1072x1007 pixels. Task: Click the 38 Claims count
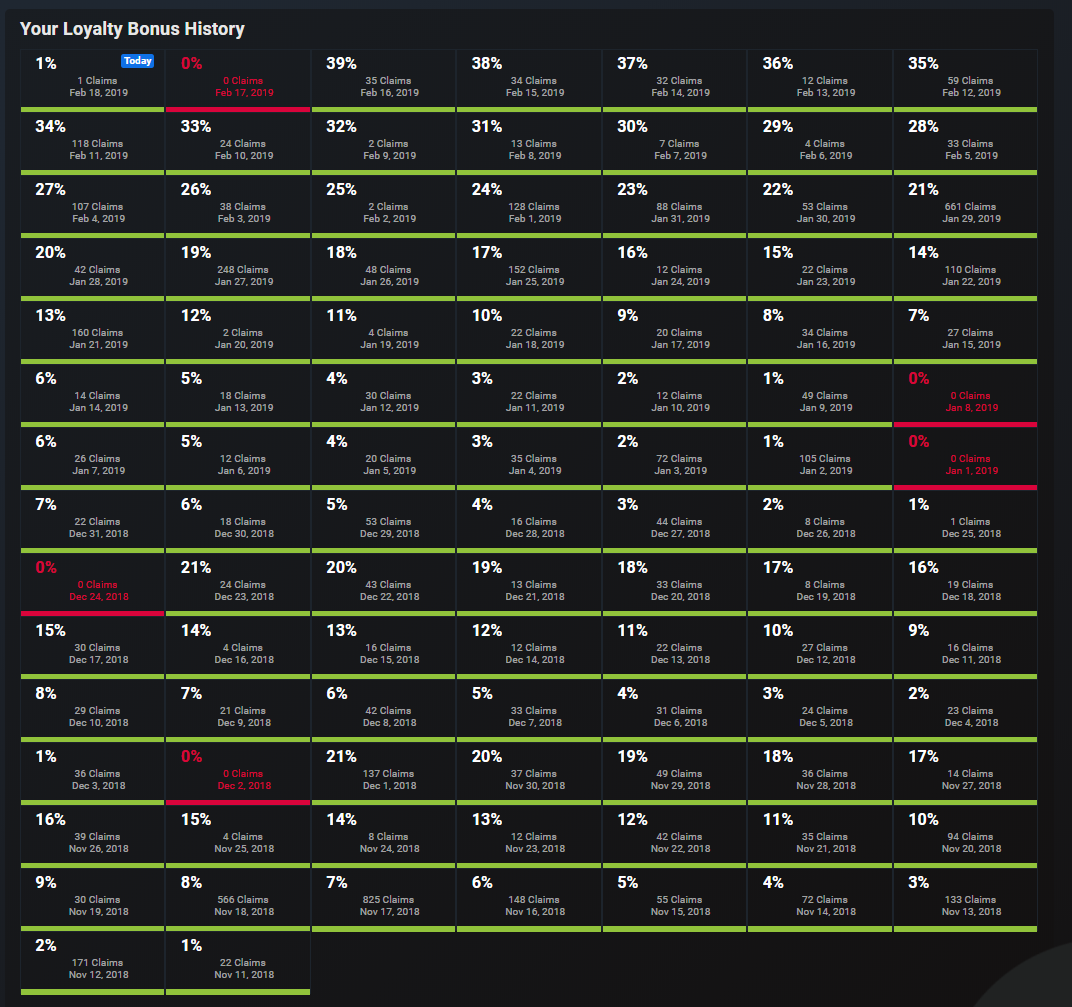[243, 206]
